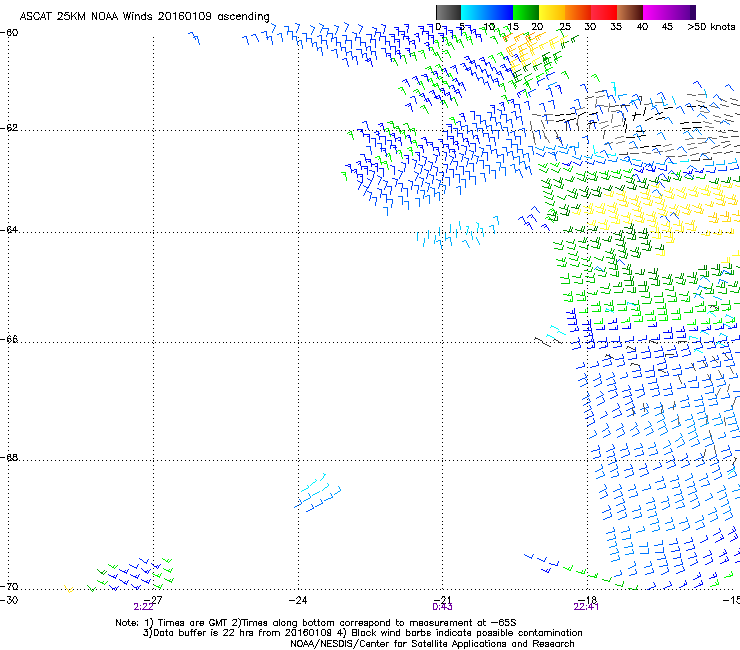The width and height of the screenshot is (740, 650).
Task: Click the note line '3)Data buffer is 22 hrs'
Action: (x=362, y=633)
